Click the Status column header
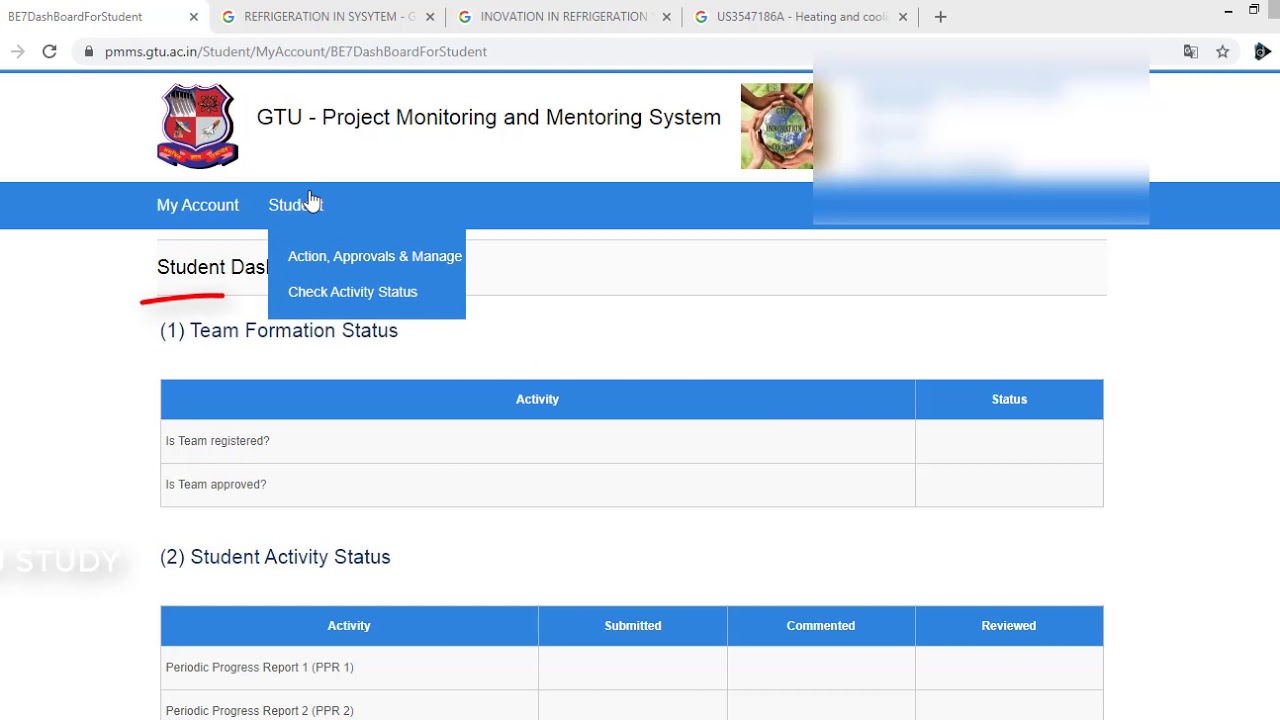 pyautogui.click(x=1009, y=399)
